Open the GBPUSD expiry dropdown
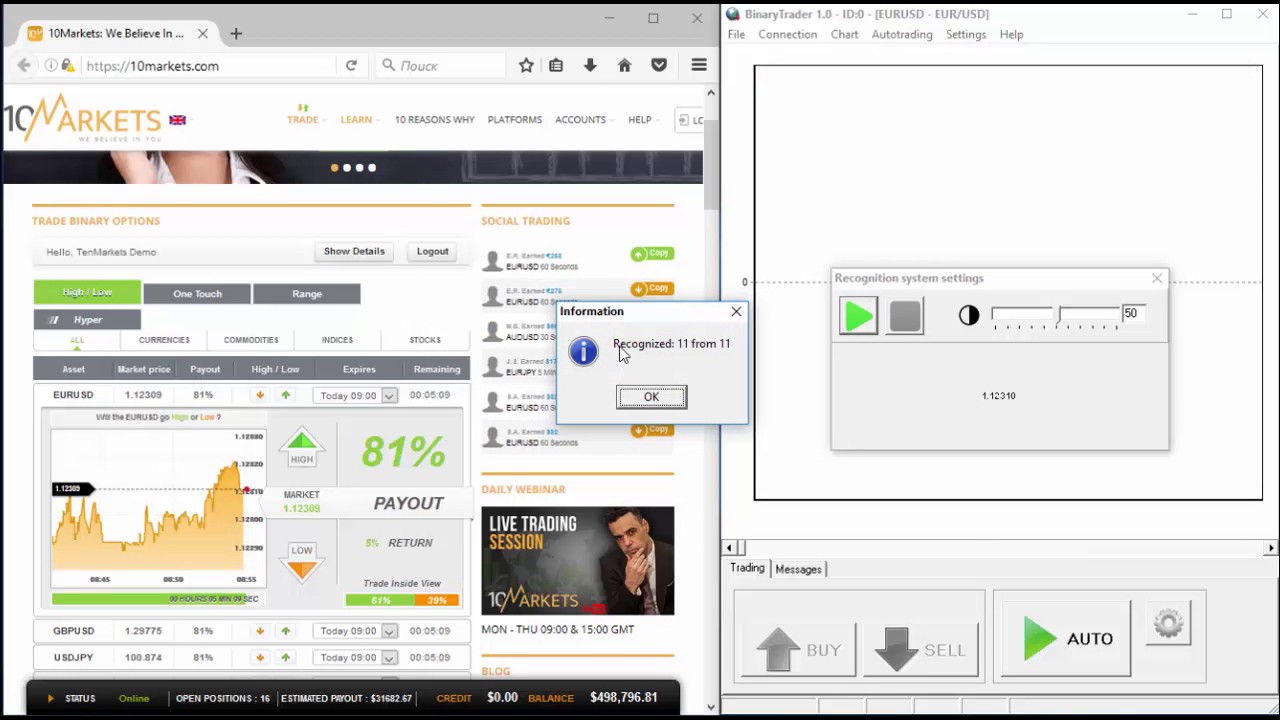 coord(355,631)
